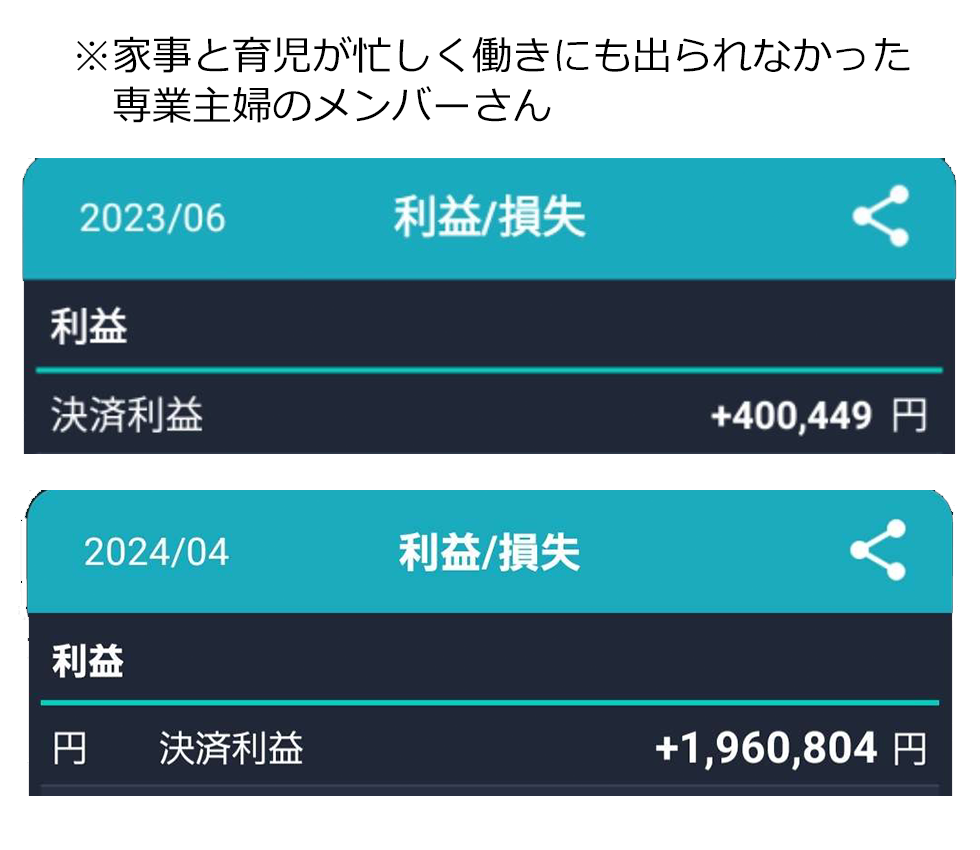This screenshot has width=980, height=850.
Task: Click the +1,960,804 profit amount
Action: [x=766, y=749]
